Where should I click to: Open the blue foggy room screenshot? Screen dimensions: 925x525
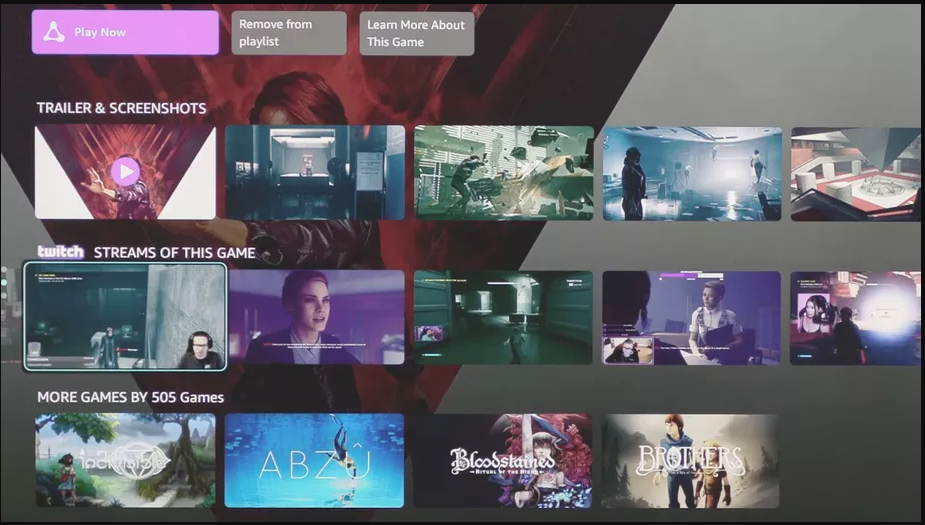pyautogui.click(x=692, y=174)
